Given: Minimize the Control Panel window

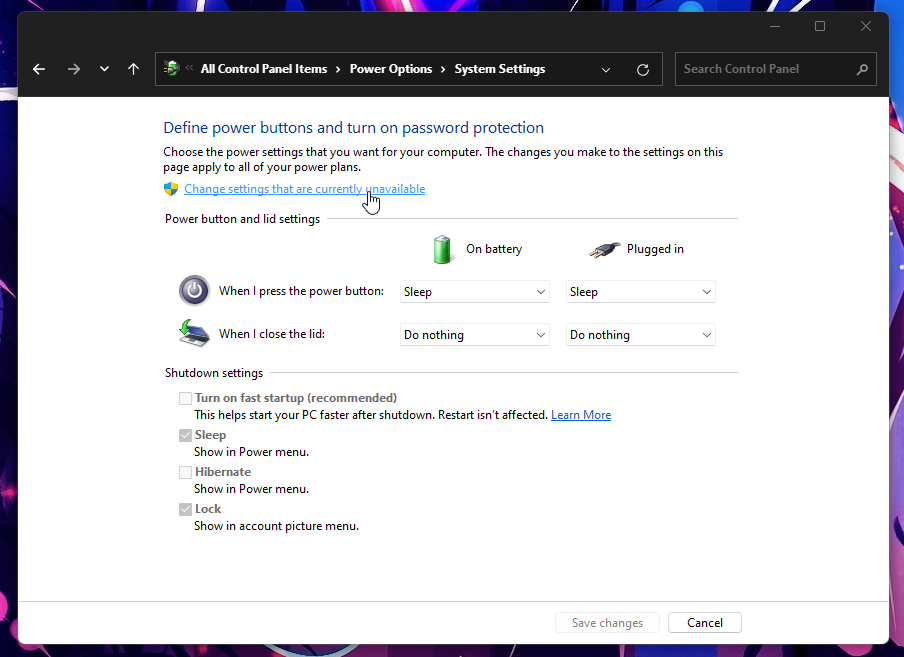Looking at the screenshot, I should click(775, 27).
